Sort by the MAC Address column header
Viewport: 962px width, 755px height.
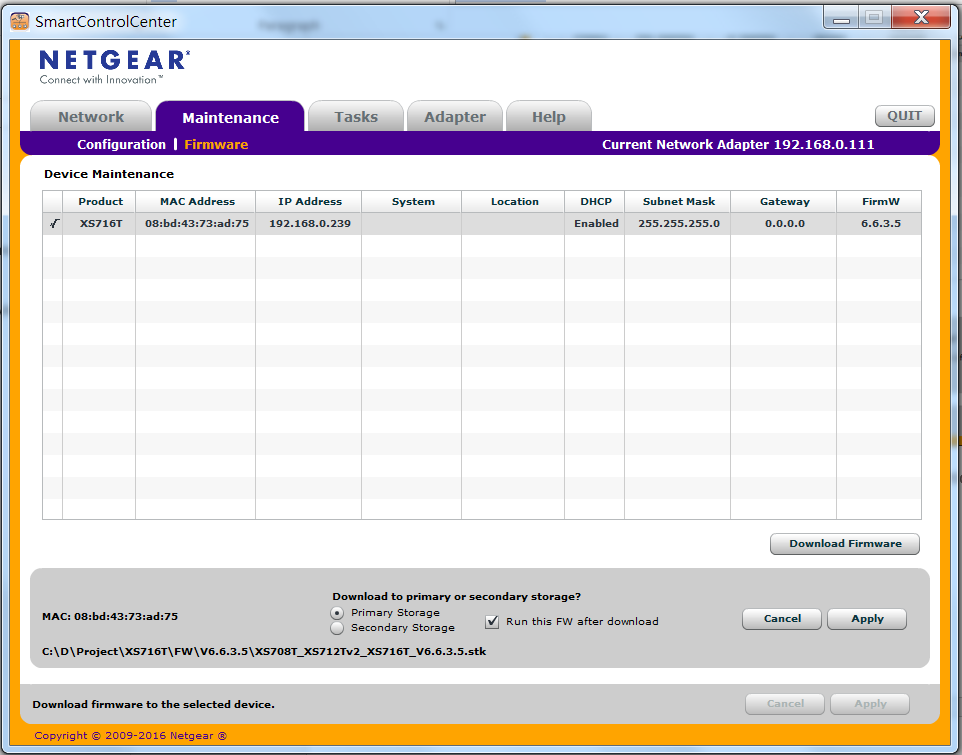(196, 202)
